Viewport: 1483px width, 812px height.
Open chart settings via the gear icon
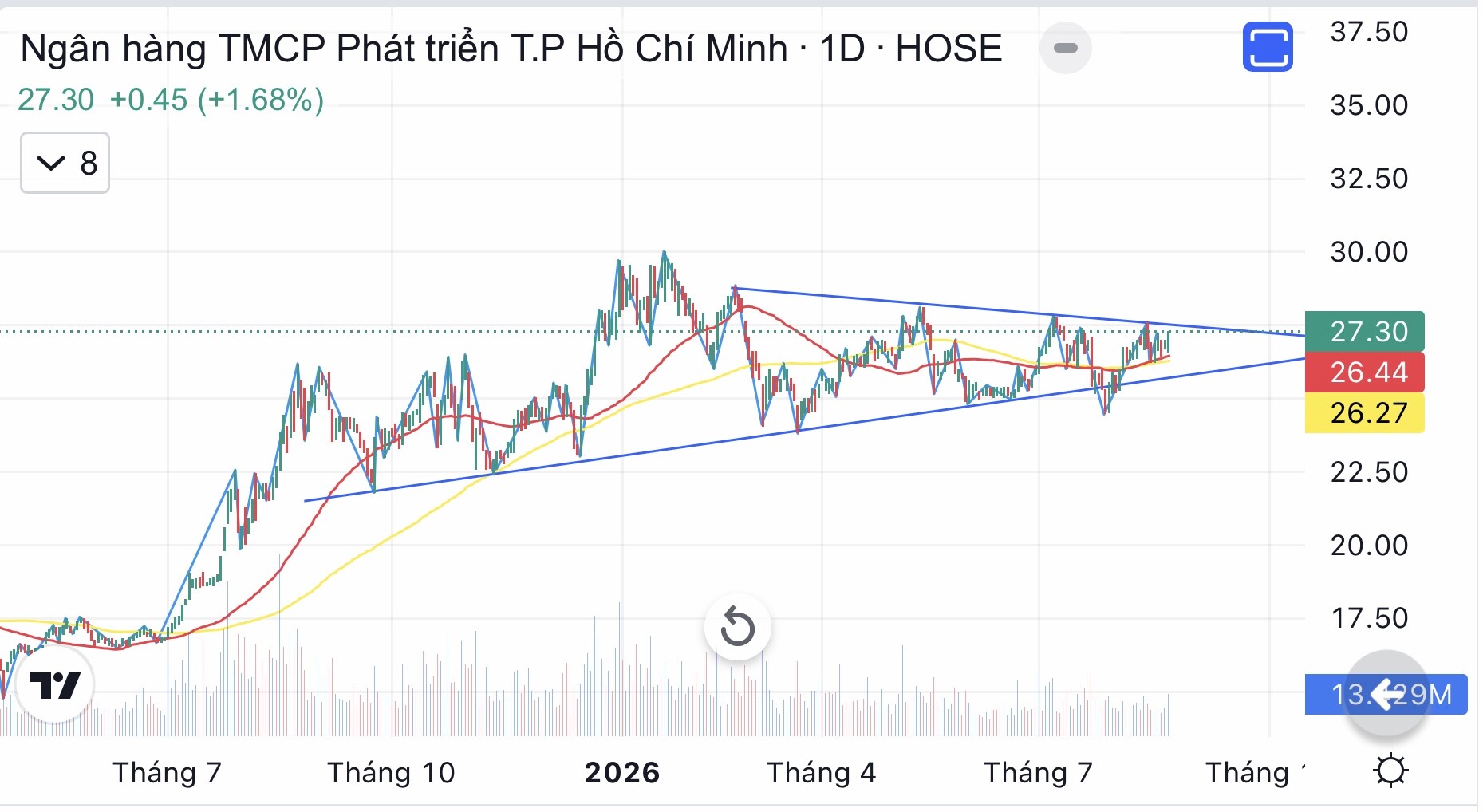pos(1390,771)
